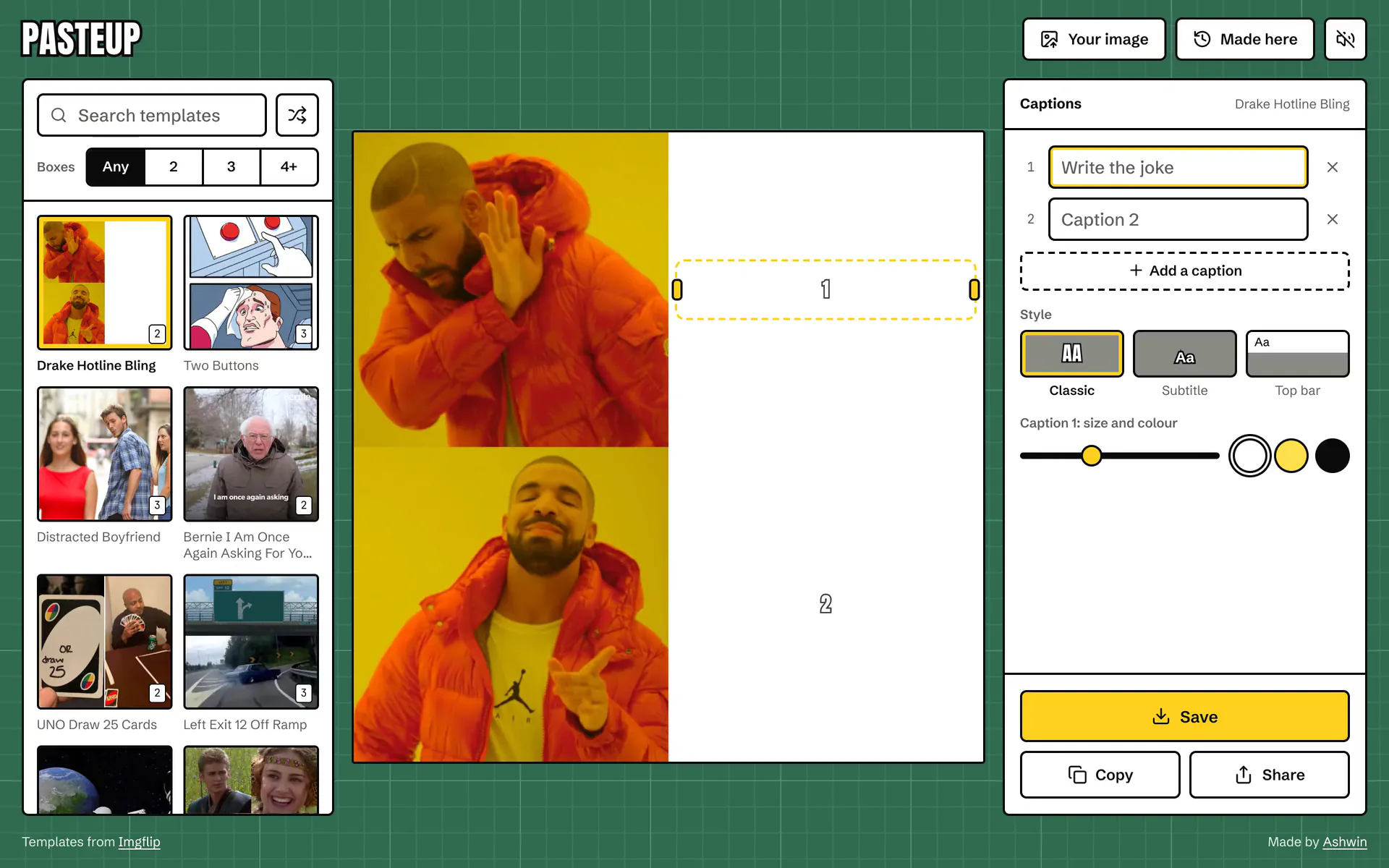Select the Any boxes filter
This screenshot has width=1389, height=868.
[x=116, y=167]
